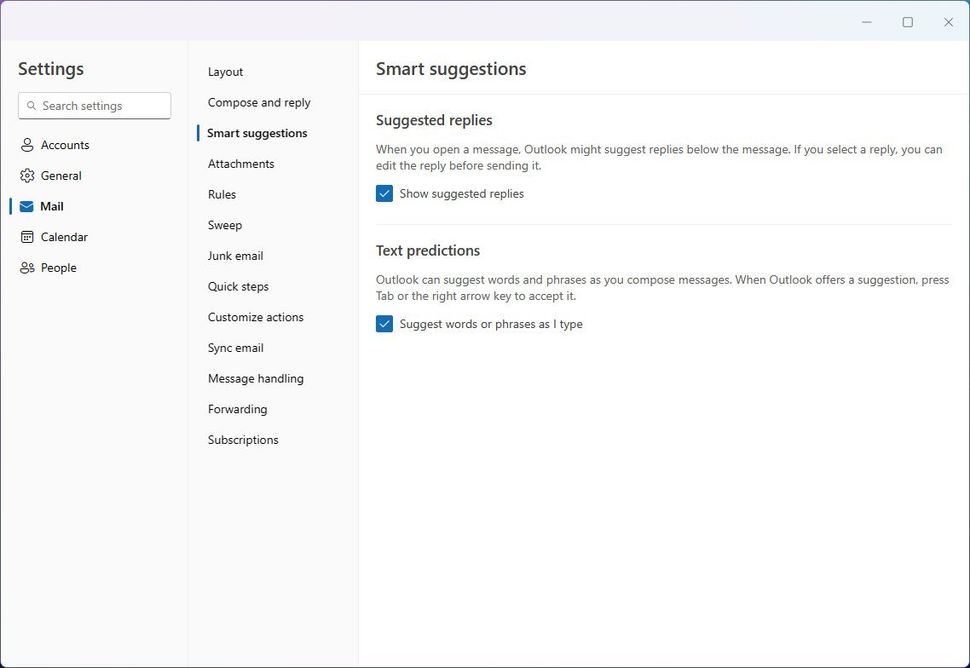Go to Forwarding settings
The width and height of the screenshot is (970, 668).
pyautogui.click(x=237, y=409)
